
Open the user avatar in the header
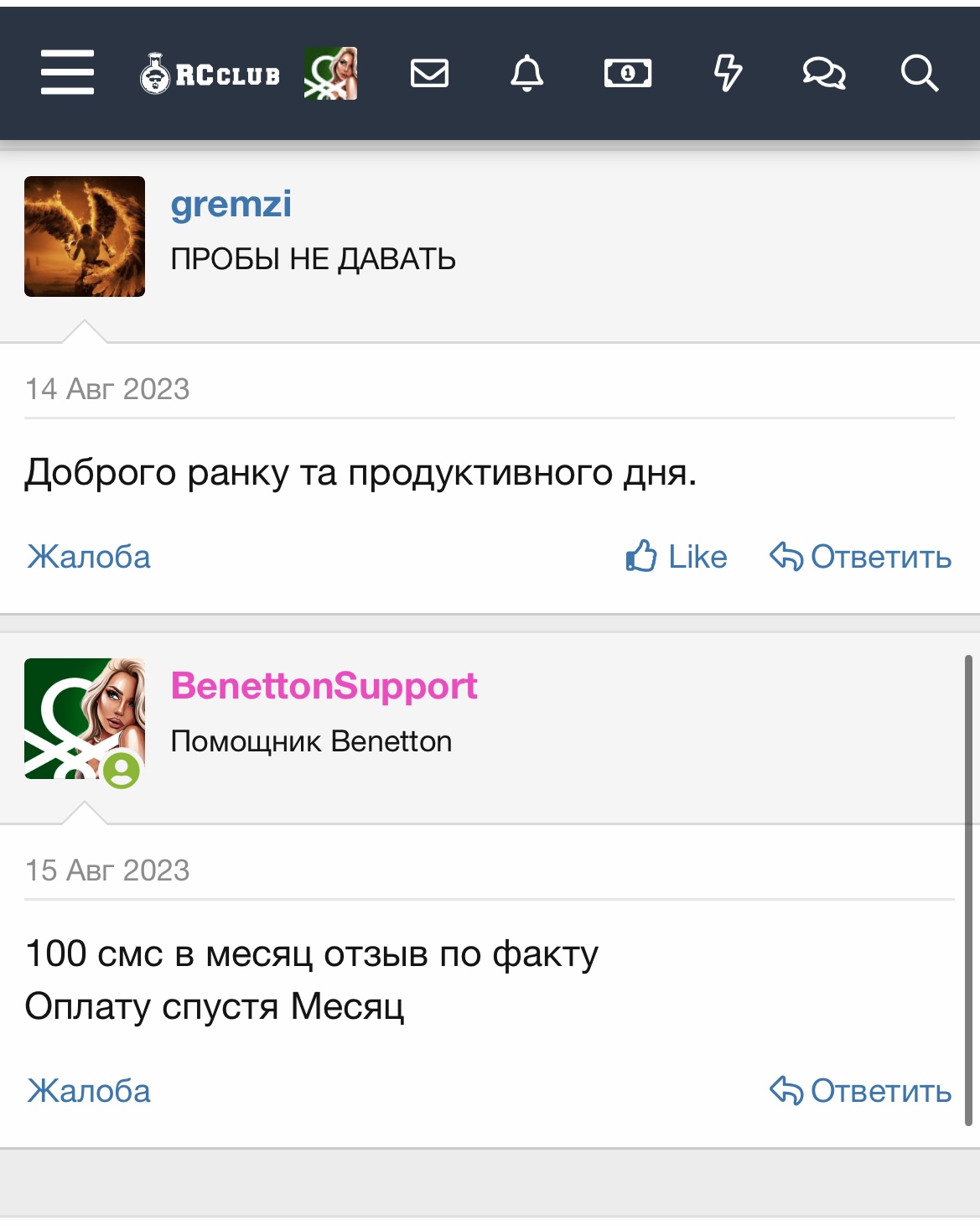(x=330, y=73)
